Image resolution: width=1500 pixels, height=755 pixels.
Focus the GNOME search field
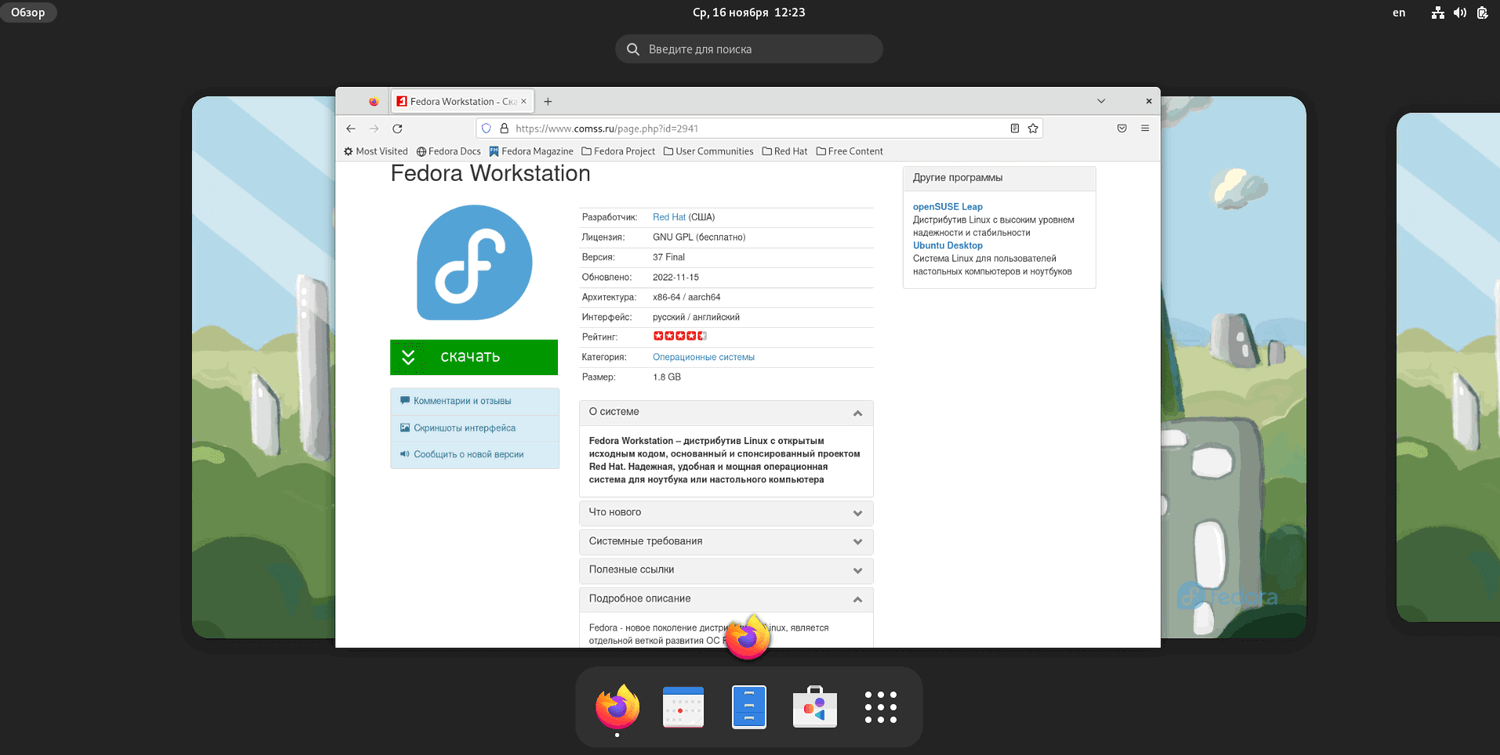tap(749, 49)
